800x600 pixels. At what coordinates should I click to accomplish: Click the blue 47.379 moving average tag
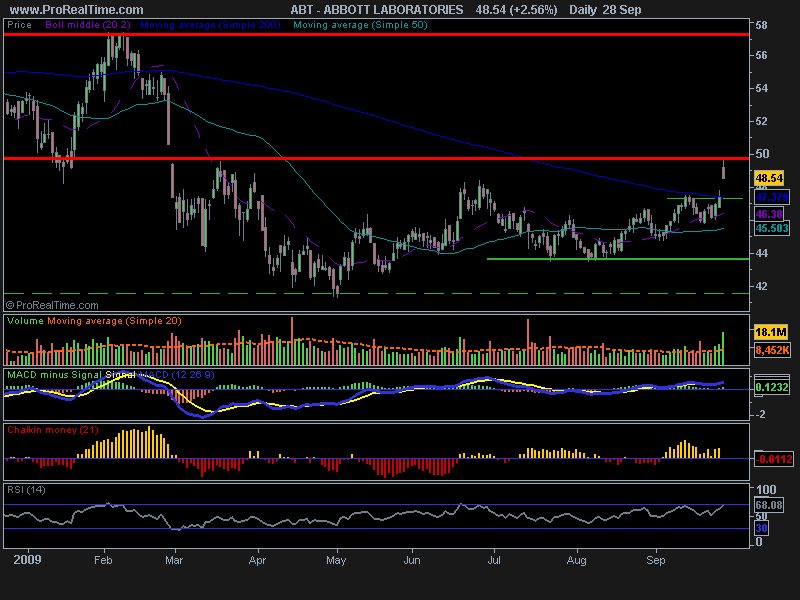pos(772,197)
